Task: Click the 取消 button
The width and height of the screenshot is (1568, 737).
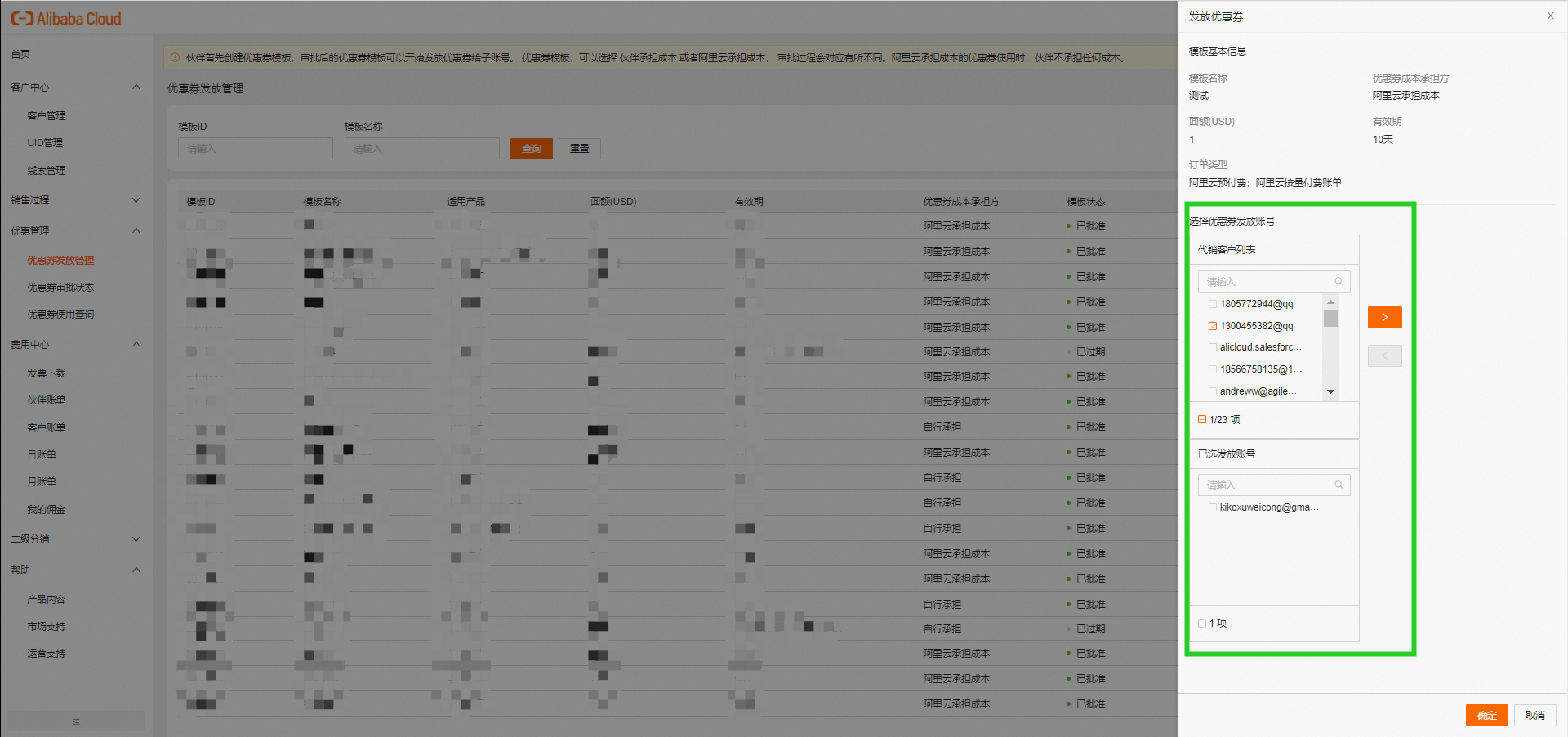Action: (x=1535, y=715)
